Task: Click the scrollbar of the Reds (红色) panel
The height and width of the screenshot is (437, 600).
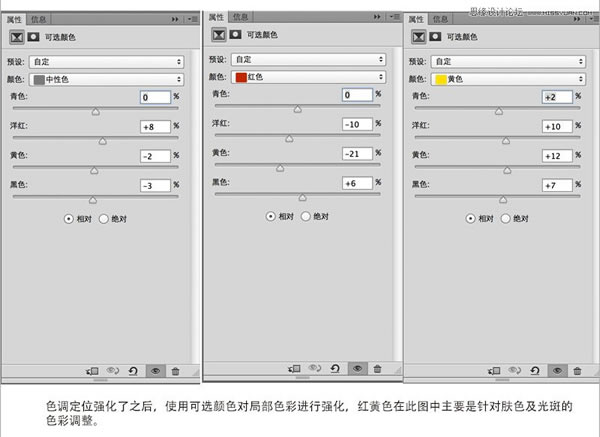Action: click(x=398, y=204)
